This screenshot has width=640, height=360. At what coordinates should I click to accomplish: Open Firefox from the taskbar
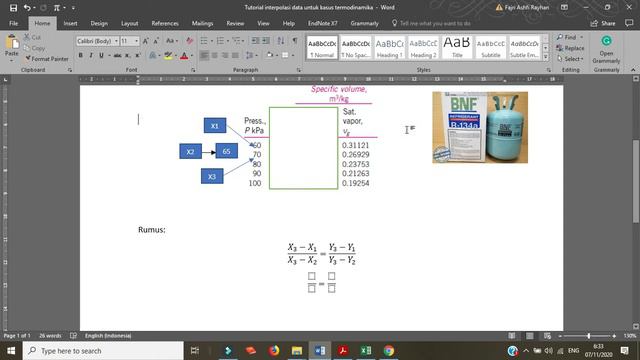(x=273, y=351)
